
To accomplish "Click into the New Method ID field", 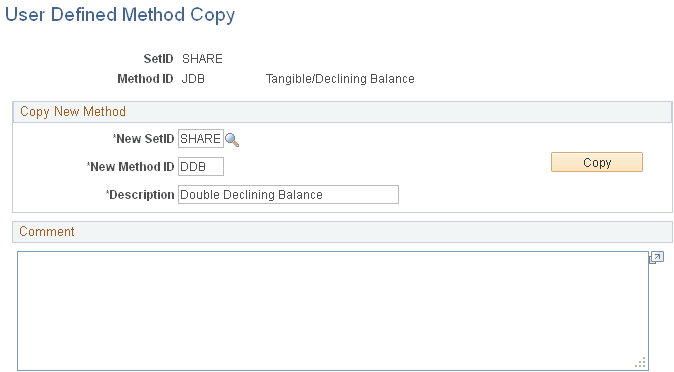I will [201, 166].
